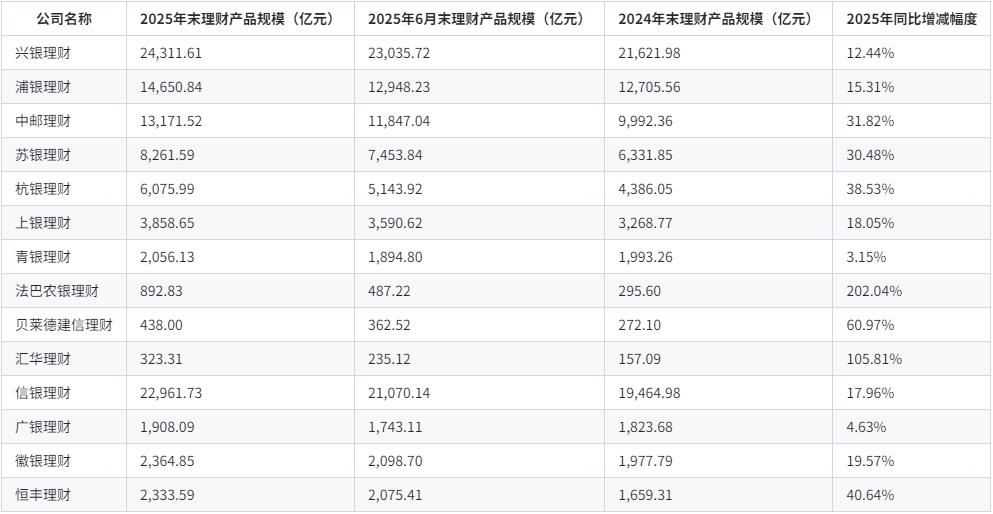Select the 贝莱德建信理财 company name cell

(64, 325)
